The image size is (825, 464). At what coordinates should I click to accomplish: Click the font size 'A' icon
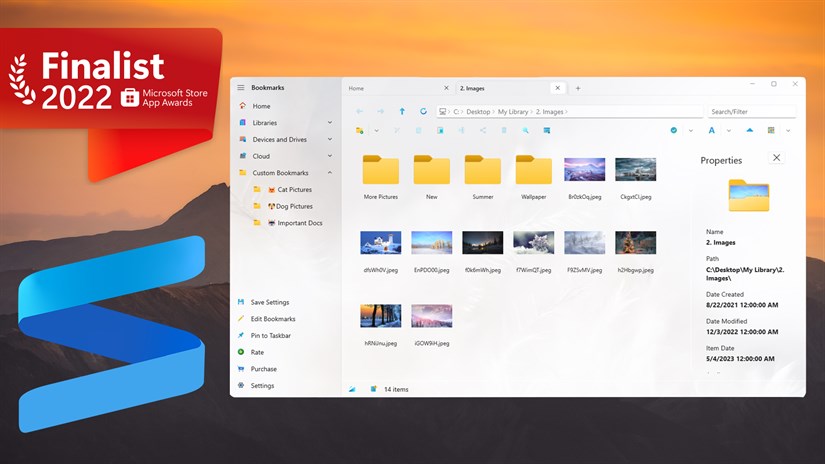pyautogui.click(x=712, y=130)
